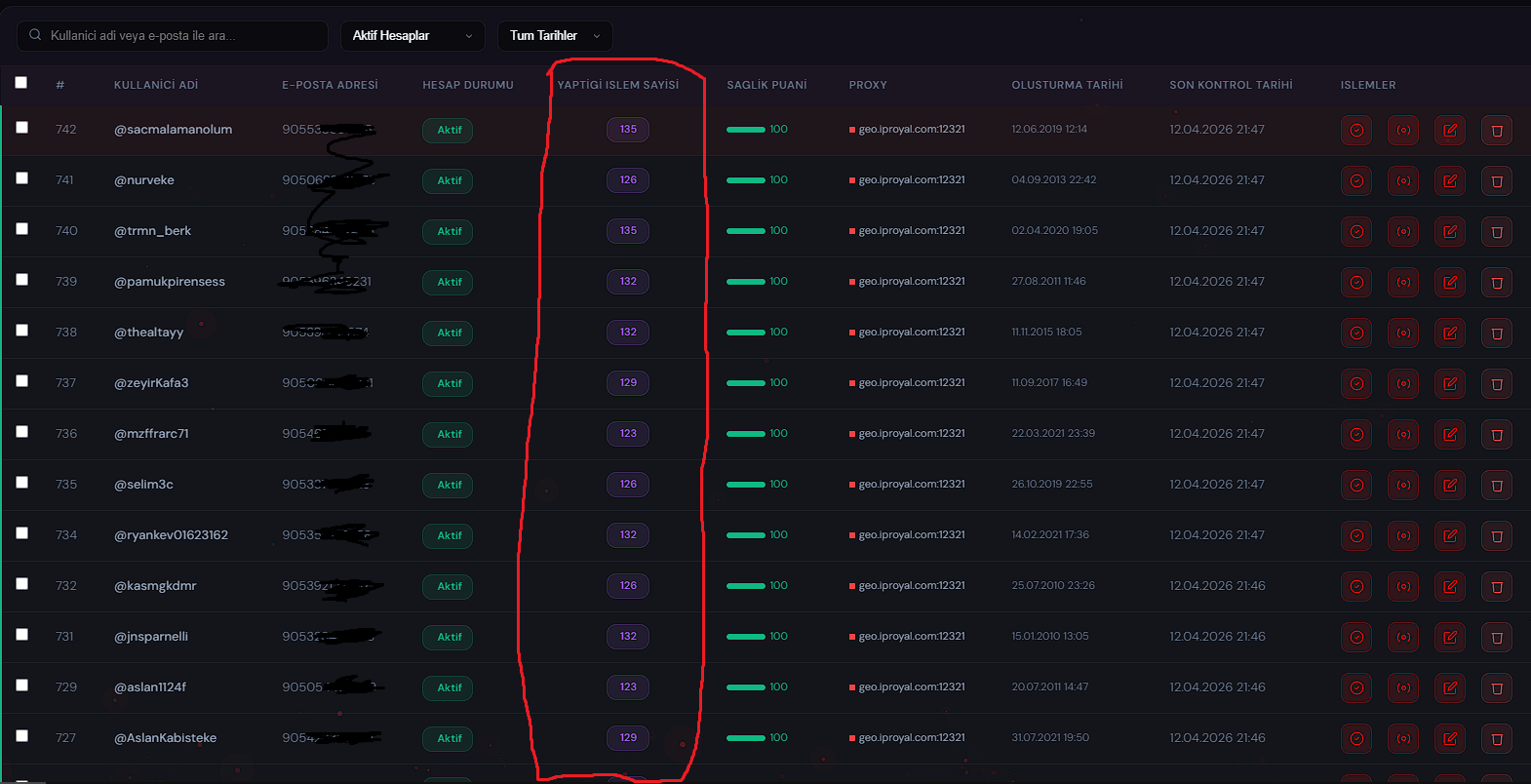Click the checkmark icon in the @selim3c row
Screen dimensions: 1531x784
[x=1356, y=485]
